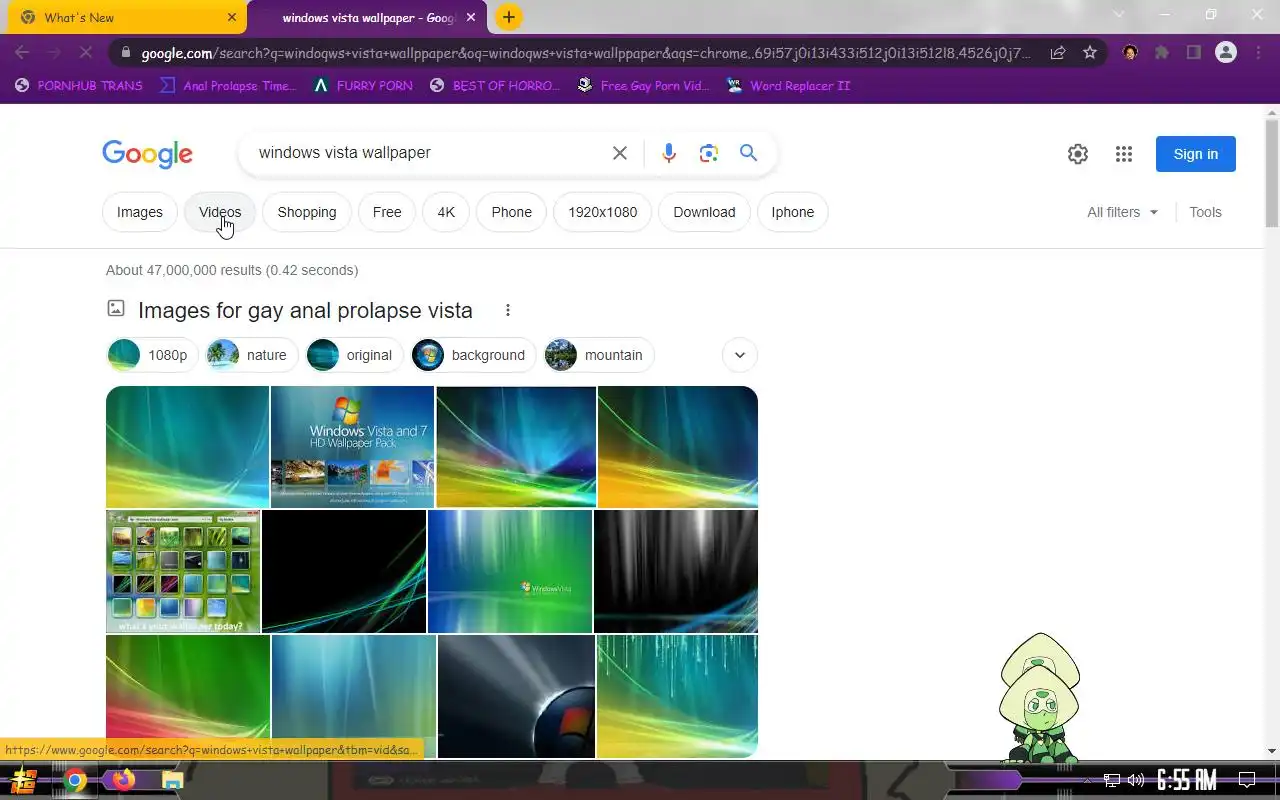Open a new tab with the plus button
The image size is (1280, 800).
(x=509, y=17)
